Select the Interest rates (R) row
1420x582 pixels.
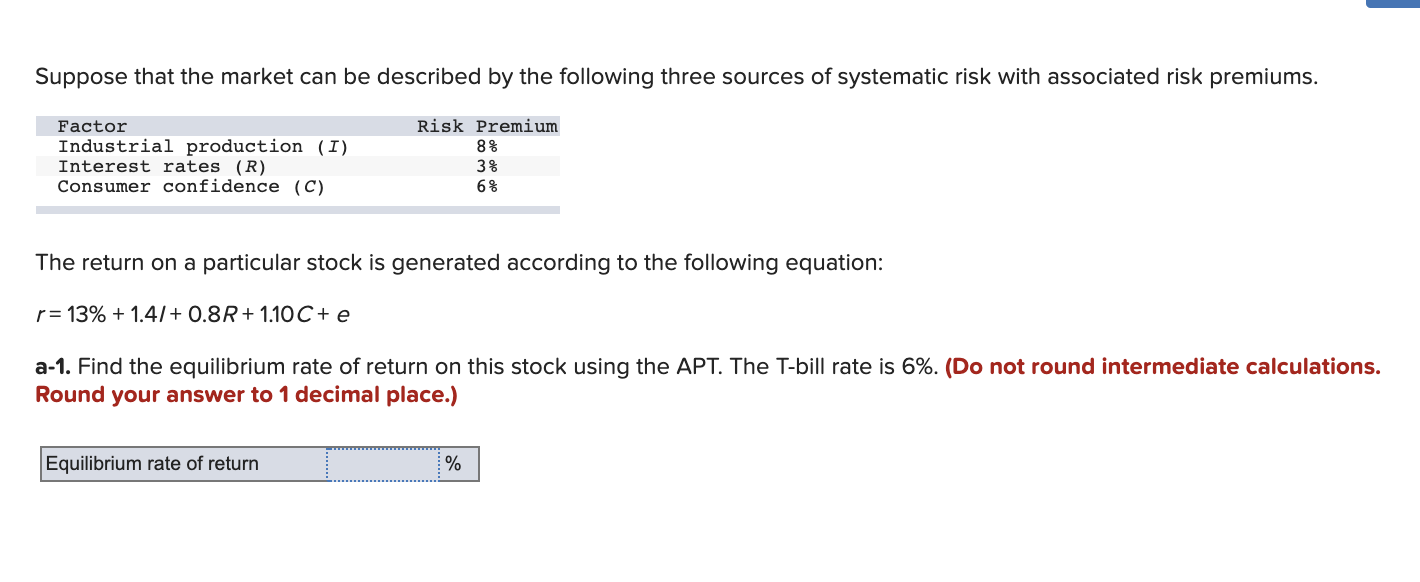[x=298, y=167]
